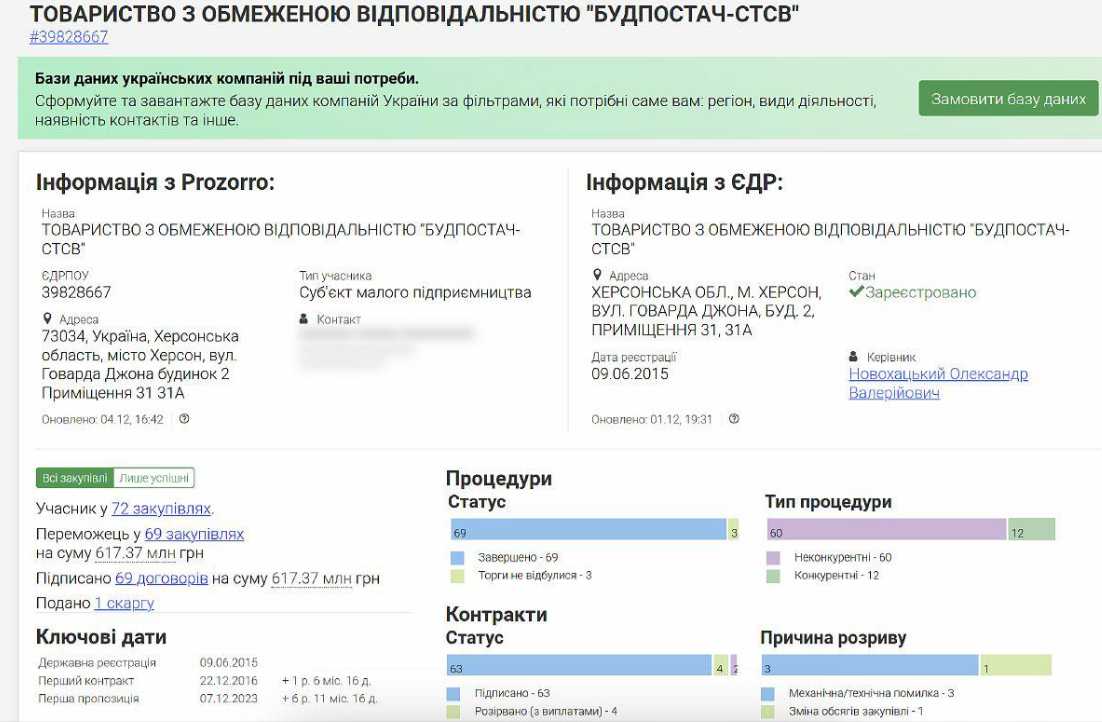Click the first contract date 22.12.2016

pyautogui.click(x=228, y=681)
